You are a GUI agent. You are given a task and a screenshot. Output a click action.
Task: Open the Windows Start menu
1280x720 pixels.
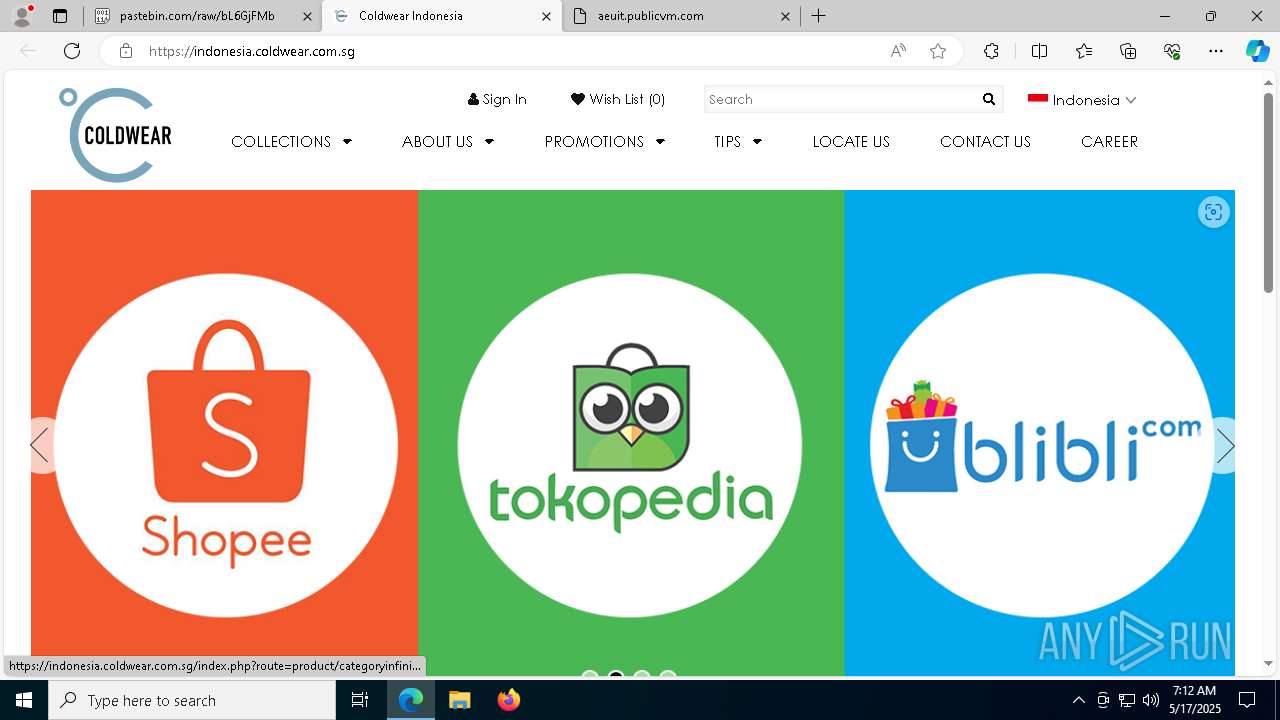(x=24, y=700)
